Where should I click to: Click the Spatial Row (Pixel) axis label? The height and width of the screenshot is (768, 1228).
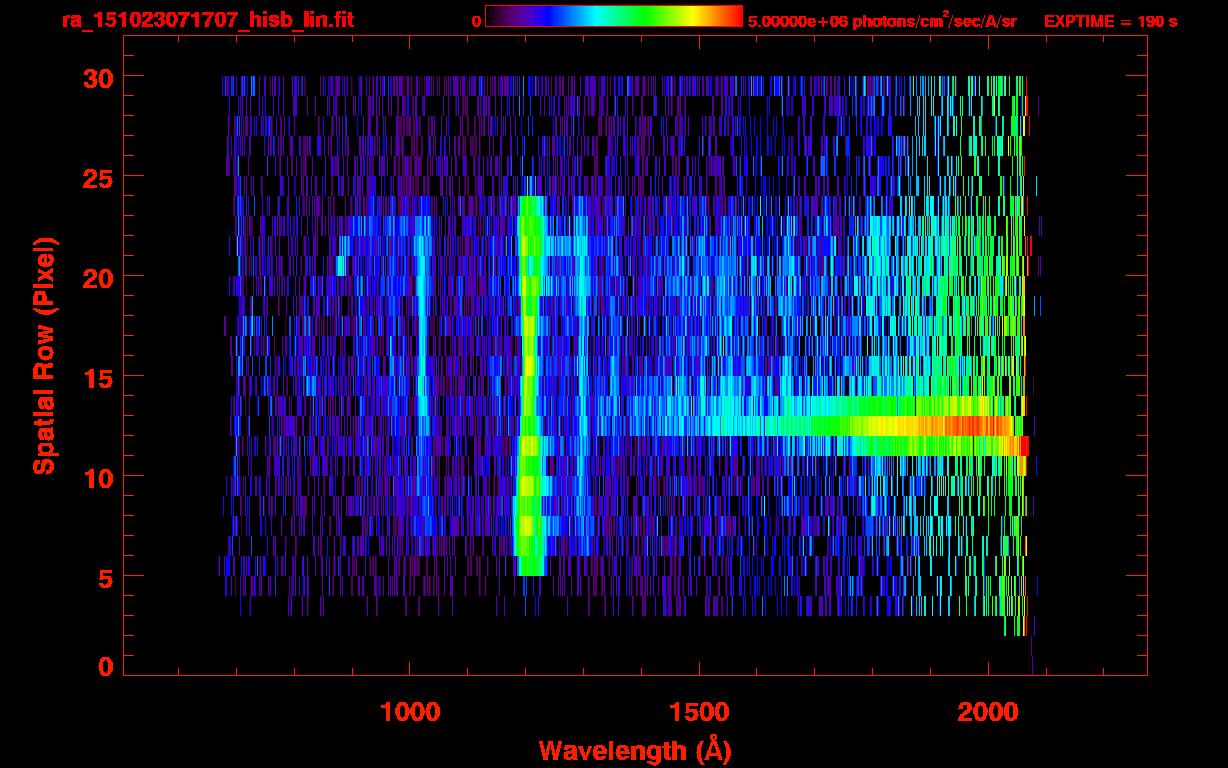44,356
